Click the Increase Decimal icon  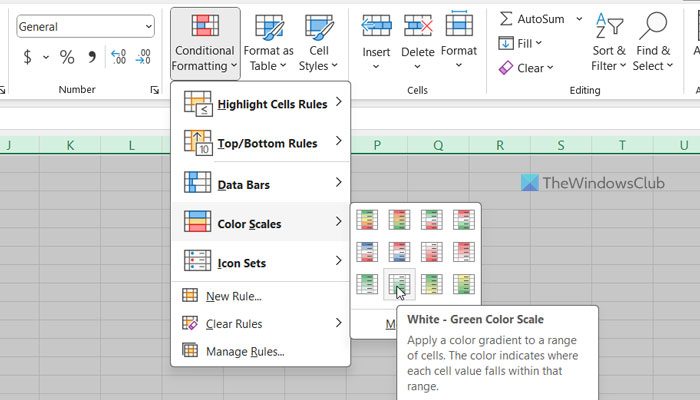118,57
